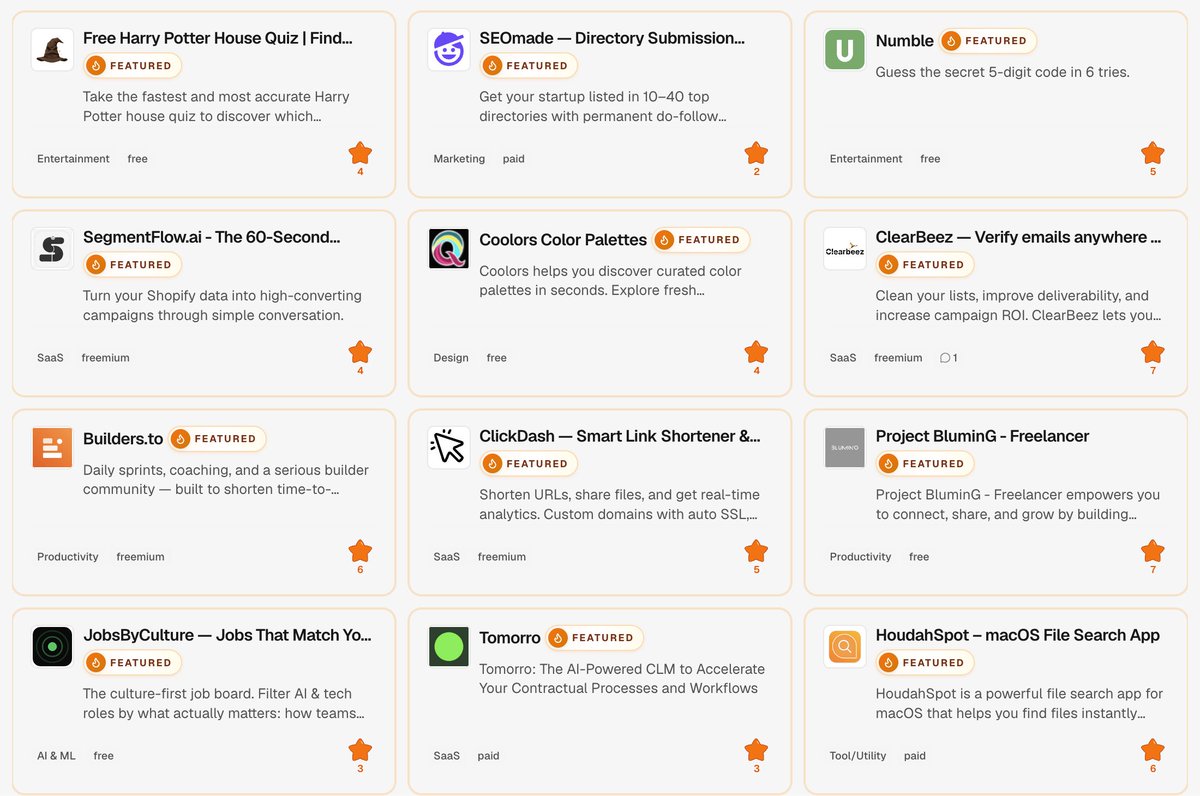Select free tag on JobsByCulture card
The image size is (1200, 796).
pyautogui.click(x=104, y=756)
